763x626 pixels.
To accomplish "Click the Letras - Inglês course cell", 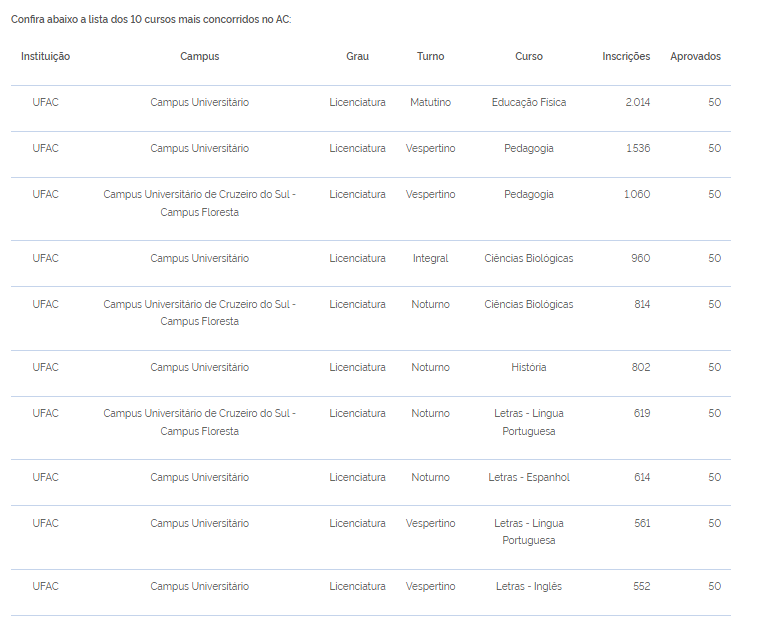I will click(529, 587).
